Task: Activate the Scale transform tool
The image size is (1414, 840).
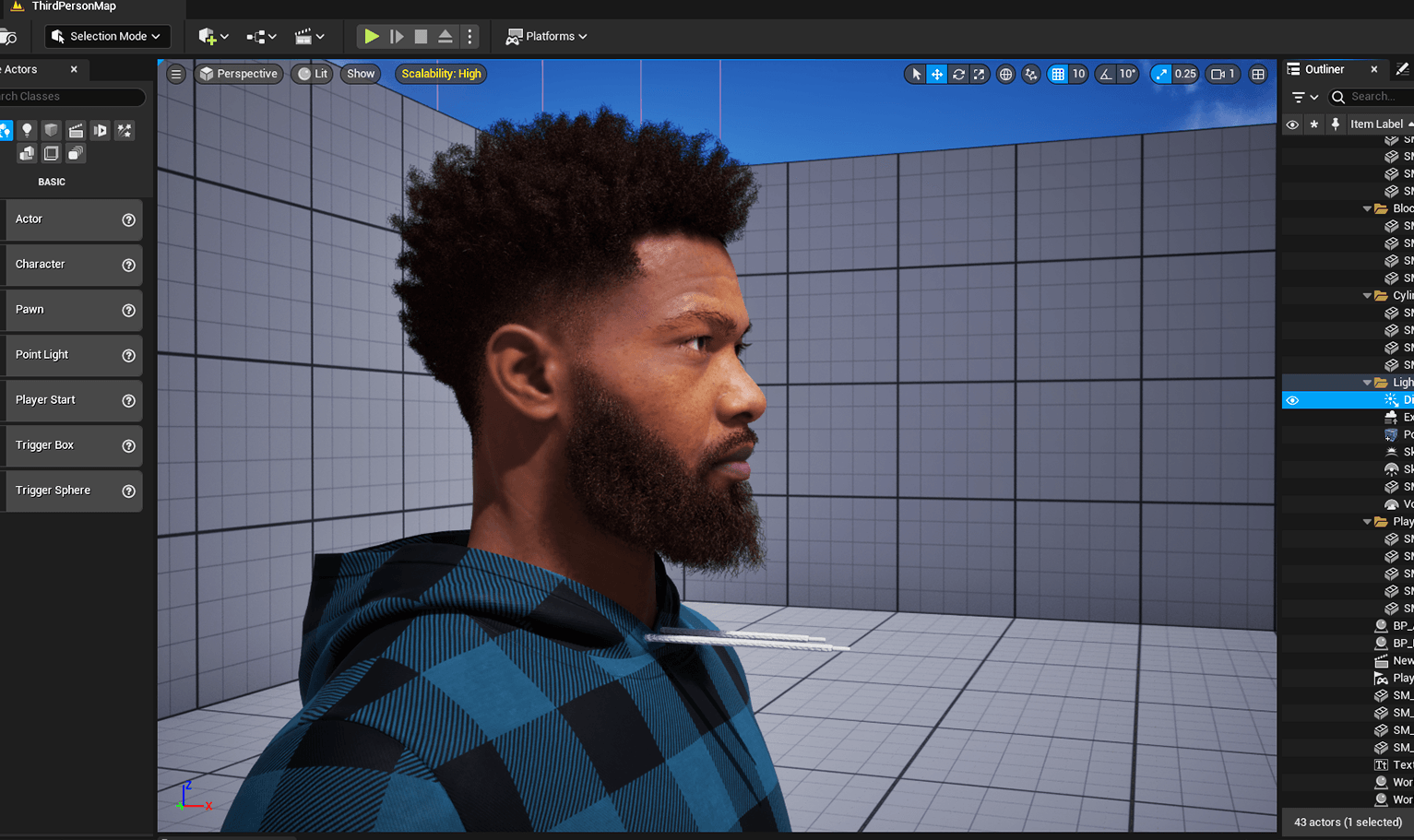Action: 980,74
